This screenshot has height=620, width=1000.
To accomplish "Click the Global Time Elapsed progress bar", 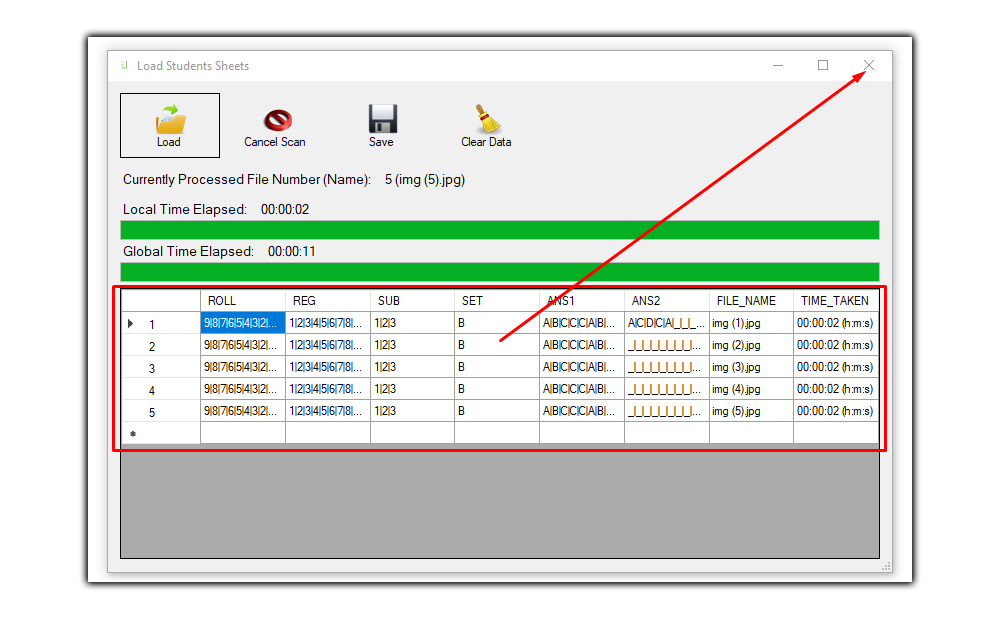I will click(500, 272).
